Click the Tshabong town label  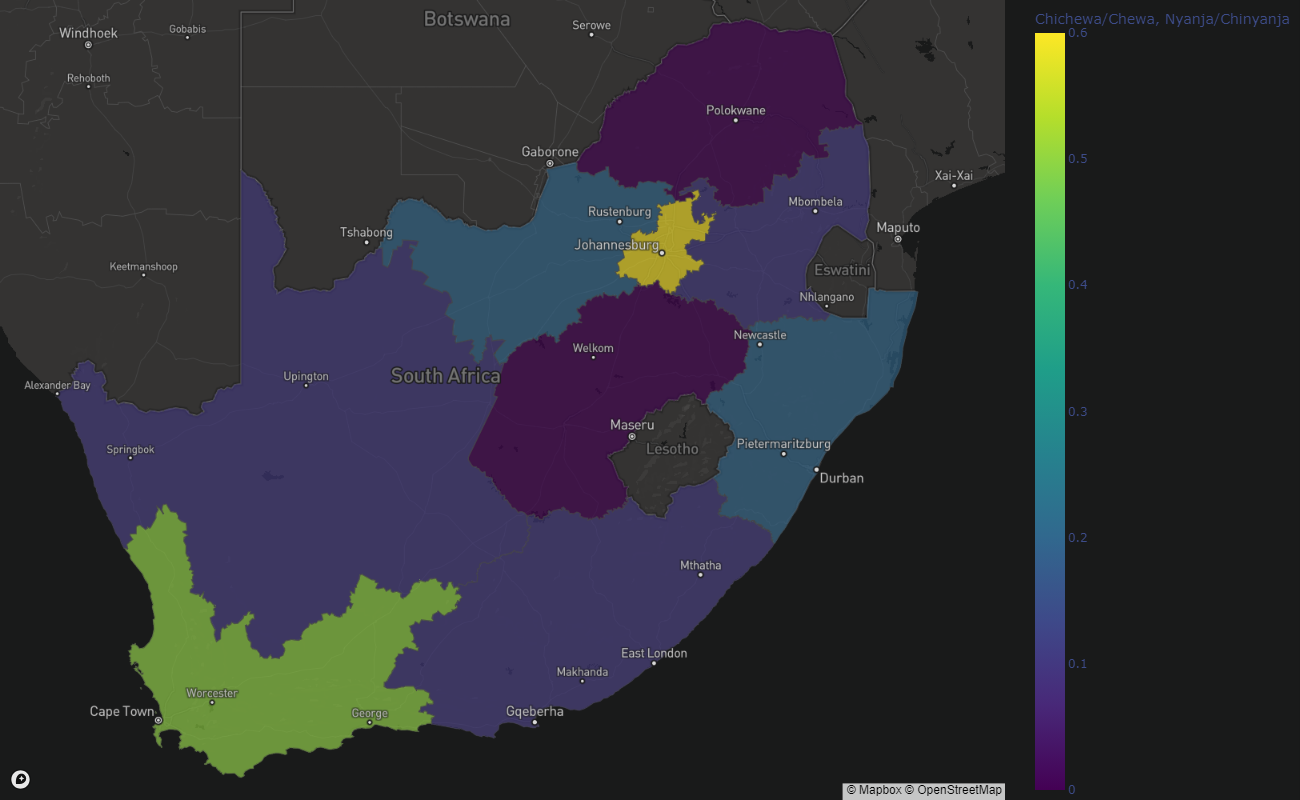click(x=366, y=232)
